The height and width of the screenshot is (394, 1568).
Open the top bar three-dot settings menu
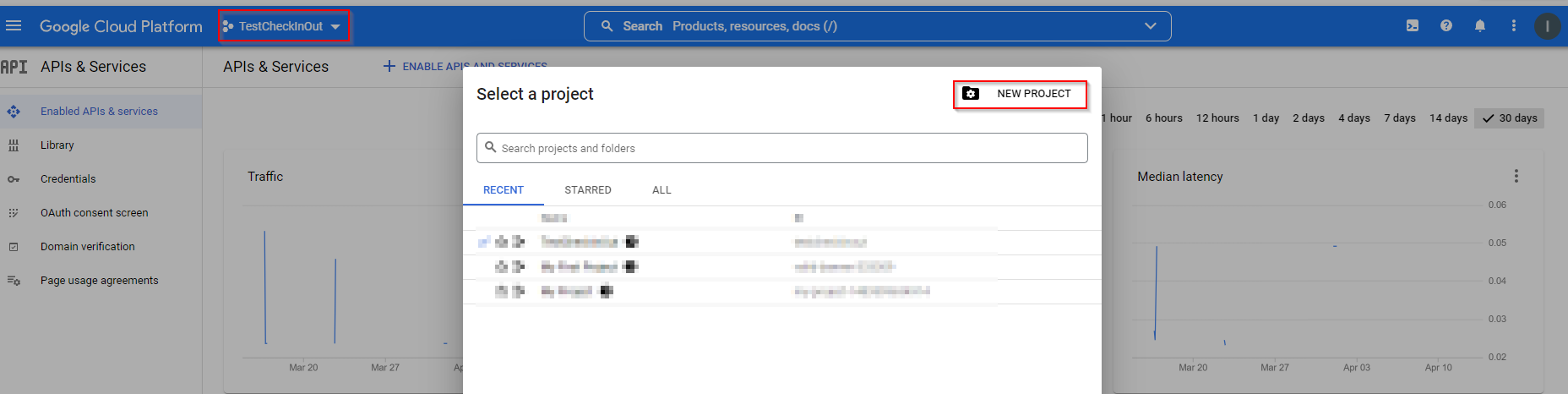tap(1513, 26)
